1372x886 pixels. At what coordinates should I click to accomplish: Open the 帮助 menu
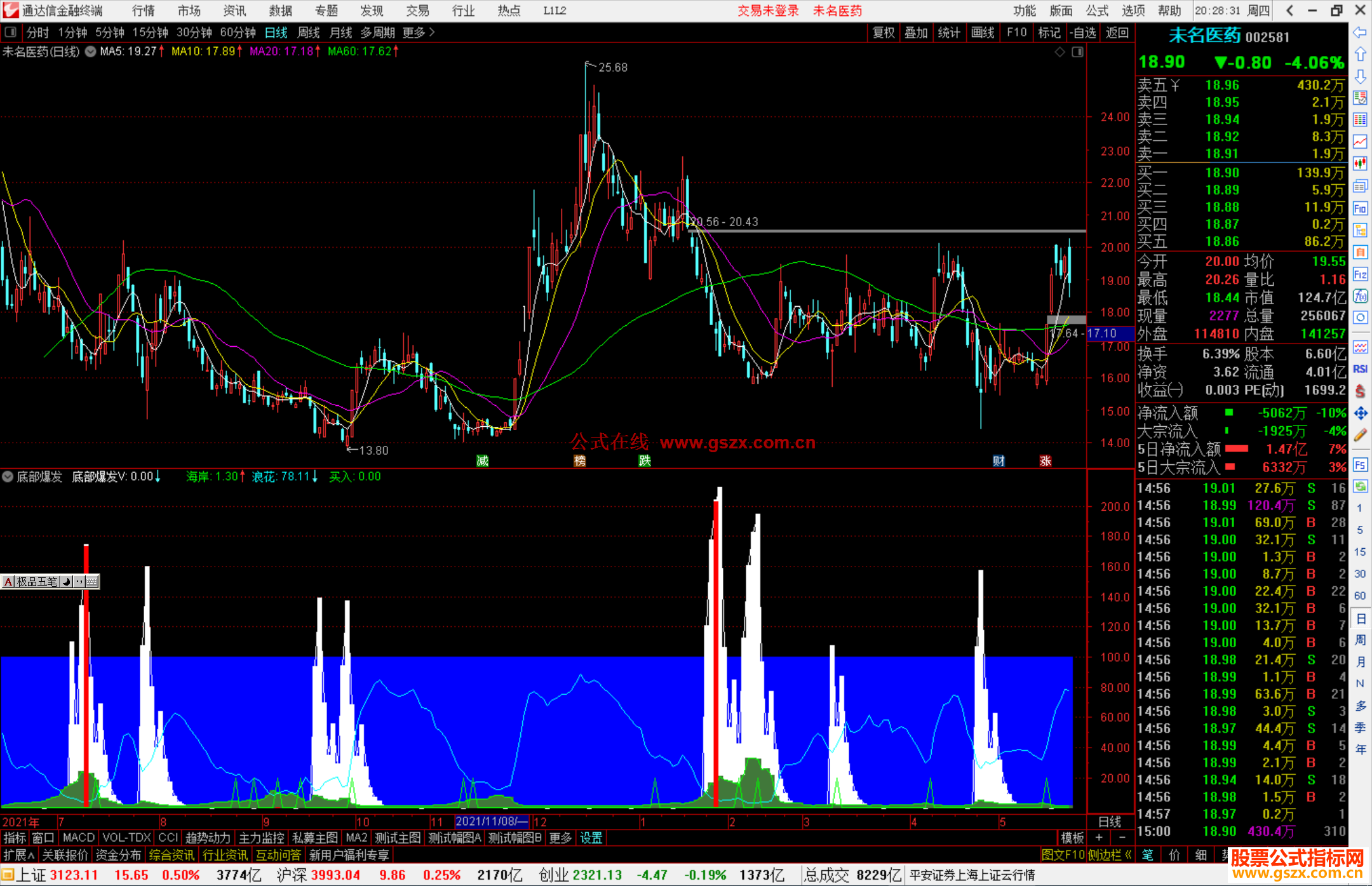[1169, 11]
